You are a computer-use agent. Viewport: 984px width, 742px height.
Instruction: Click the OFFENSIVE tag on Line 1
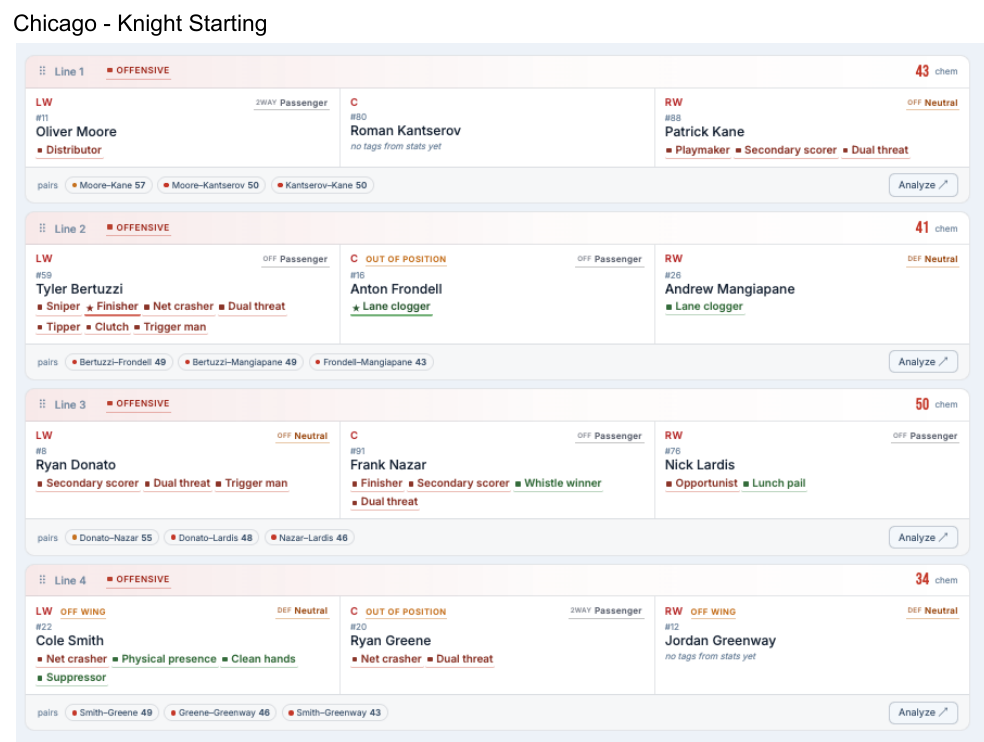pyautogui.click(x=138, y=70)
